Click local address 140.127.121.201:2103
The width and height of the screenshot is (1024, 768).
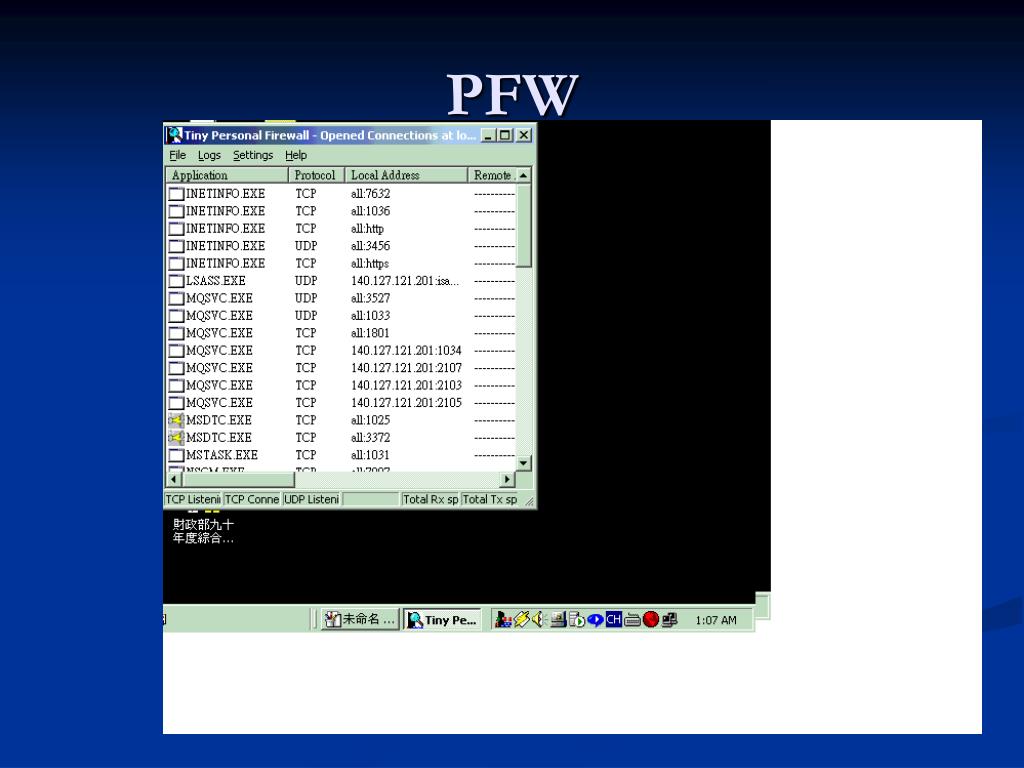406,385
